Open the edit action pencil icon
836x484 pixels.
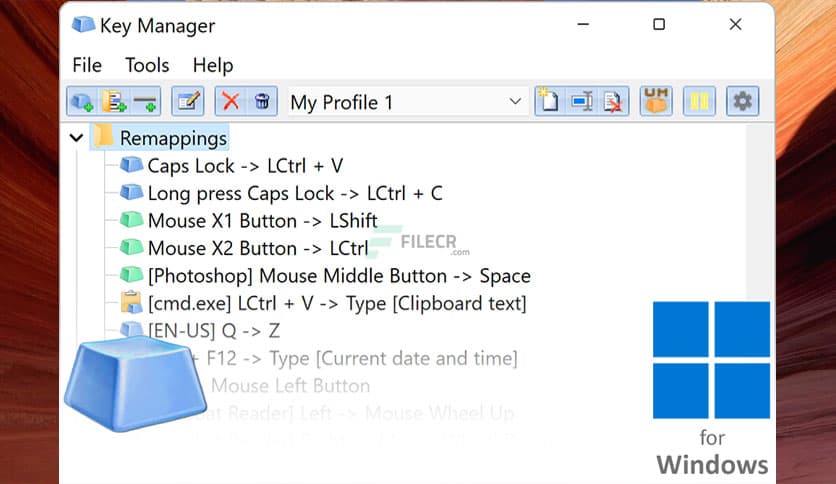click(188, 101)
